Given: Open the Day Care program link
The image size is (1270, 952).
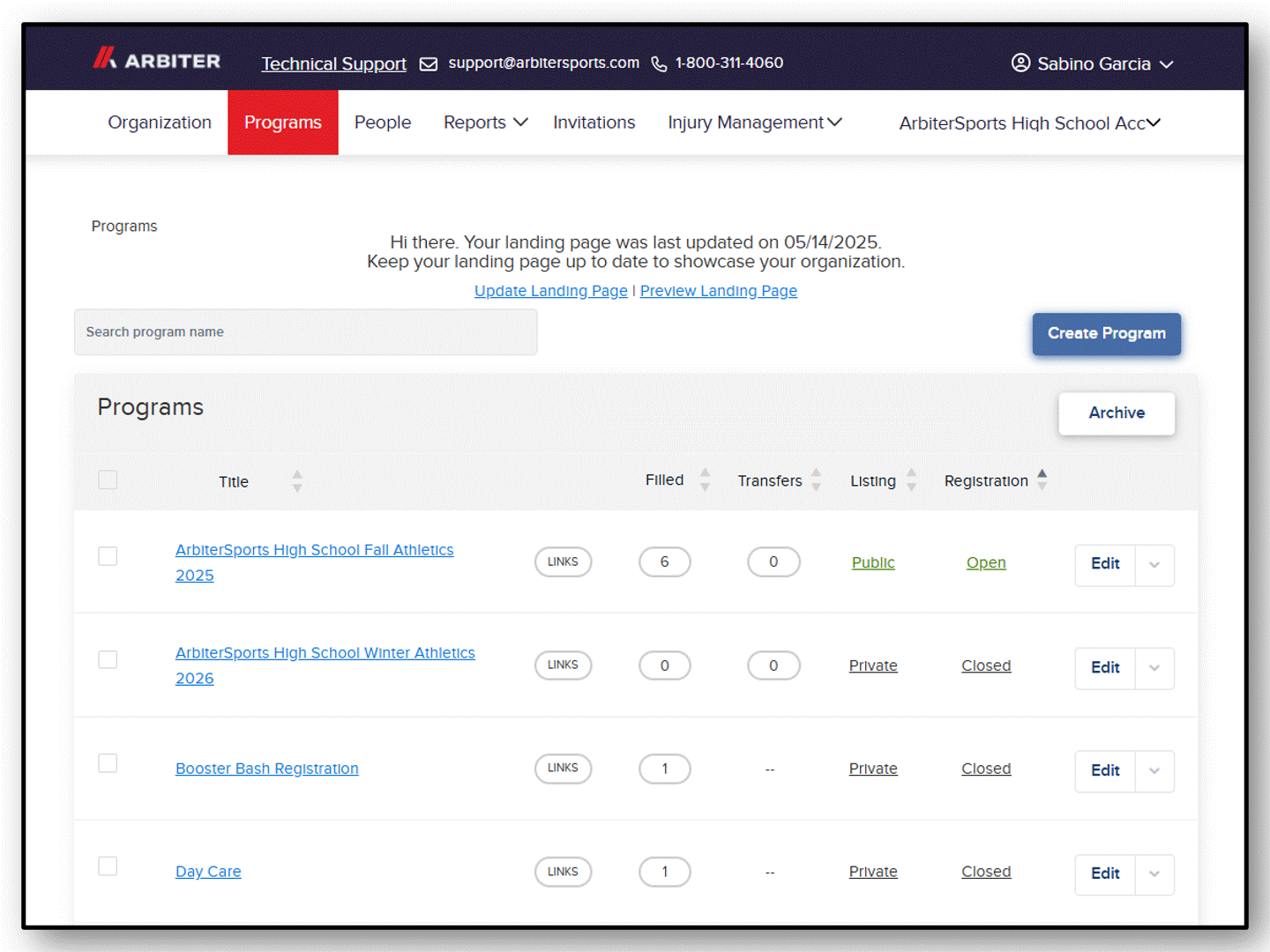Looking at the screenshot, I should 208,872.
